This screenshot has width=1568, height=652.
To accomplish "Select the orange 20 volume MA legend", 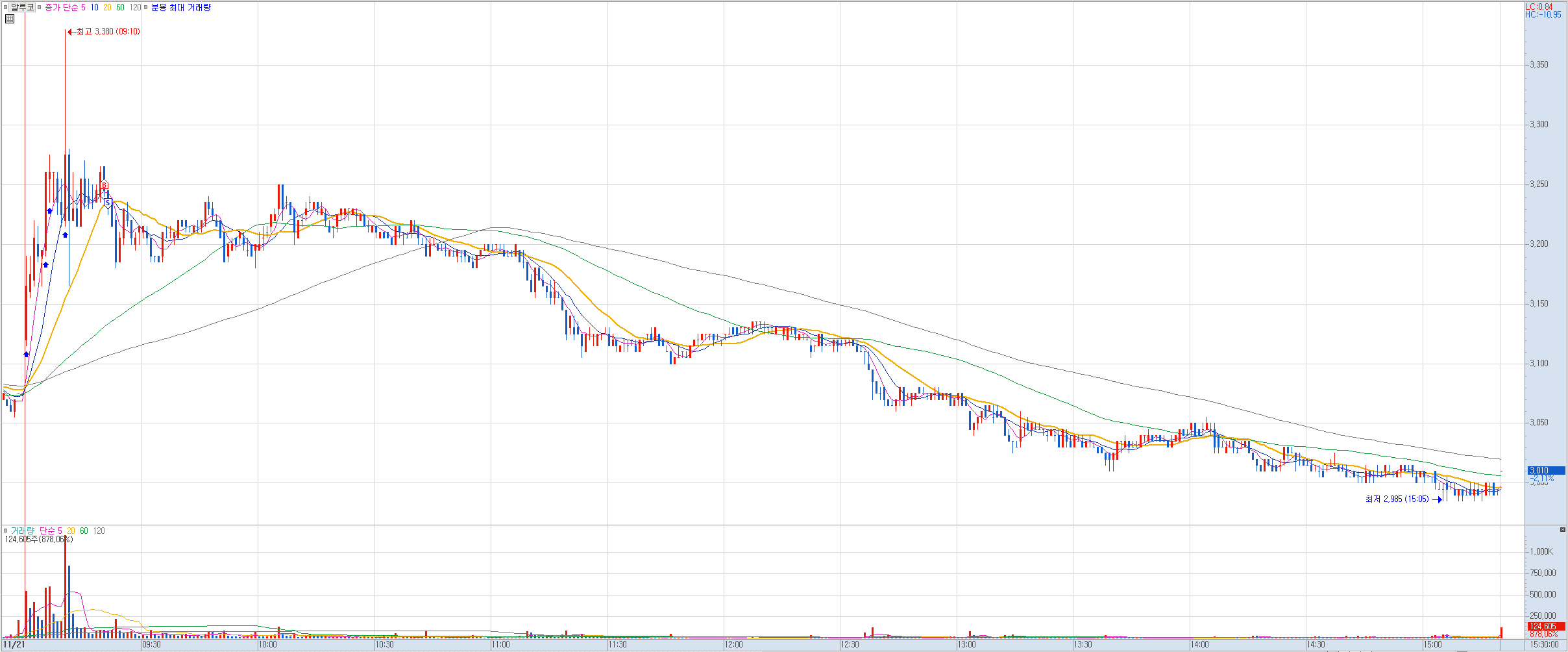I will pyautogui.click(x=71, y=531).
